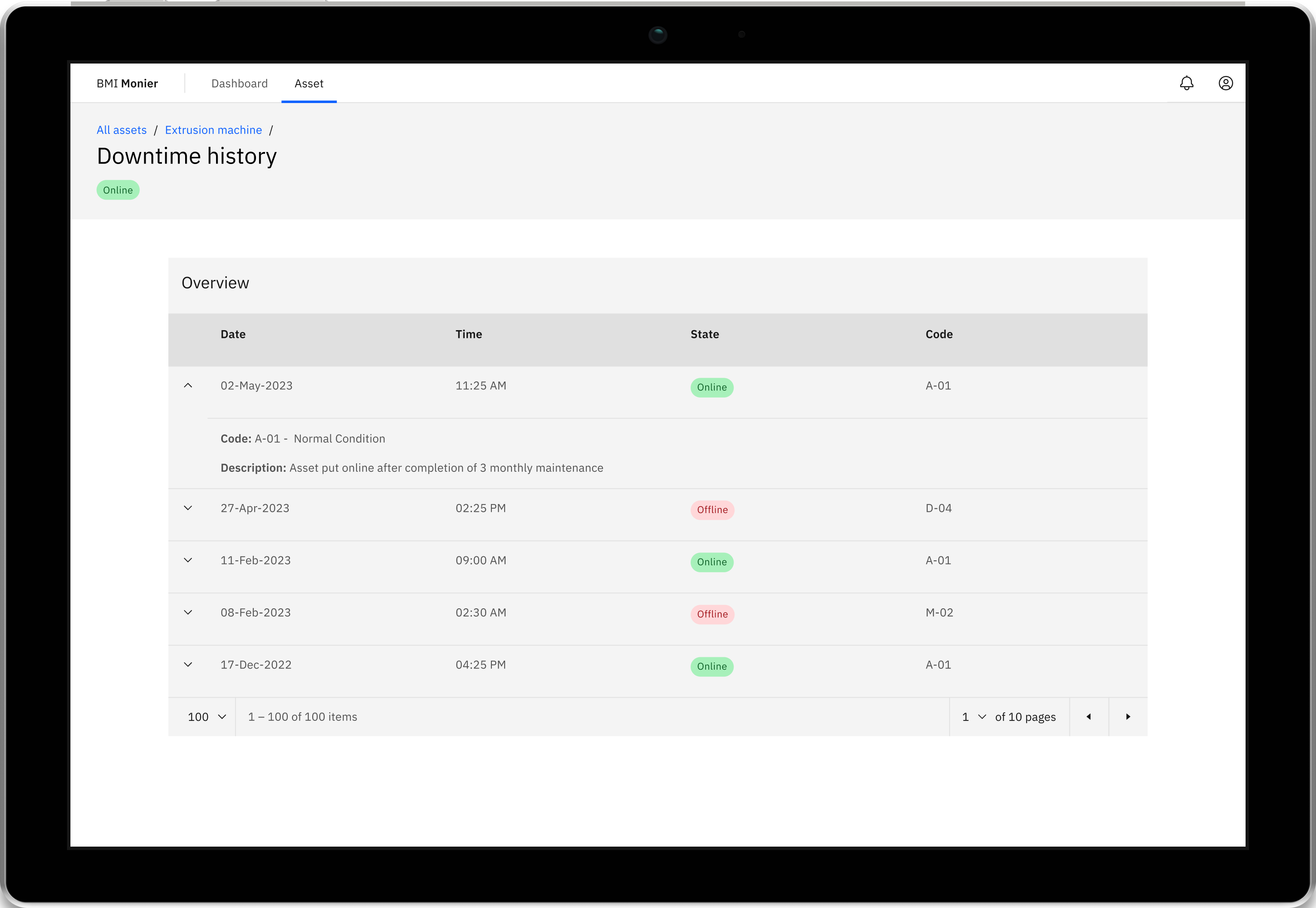Click the Offline tag on 27-Apr-2023 row
Image resolution: width=1316 pixels, height=908 pixels.
tap(712, 510)
